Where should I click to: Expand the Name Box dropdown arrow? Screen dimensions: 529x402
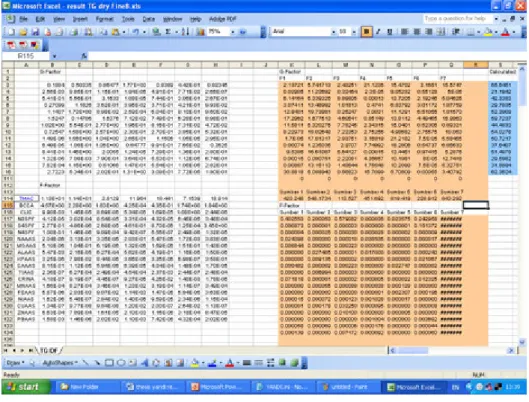pos(54,56)
